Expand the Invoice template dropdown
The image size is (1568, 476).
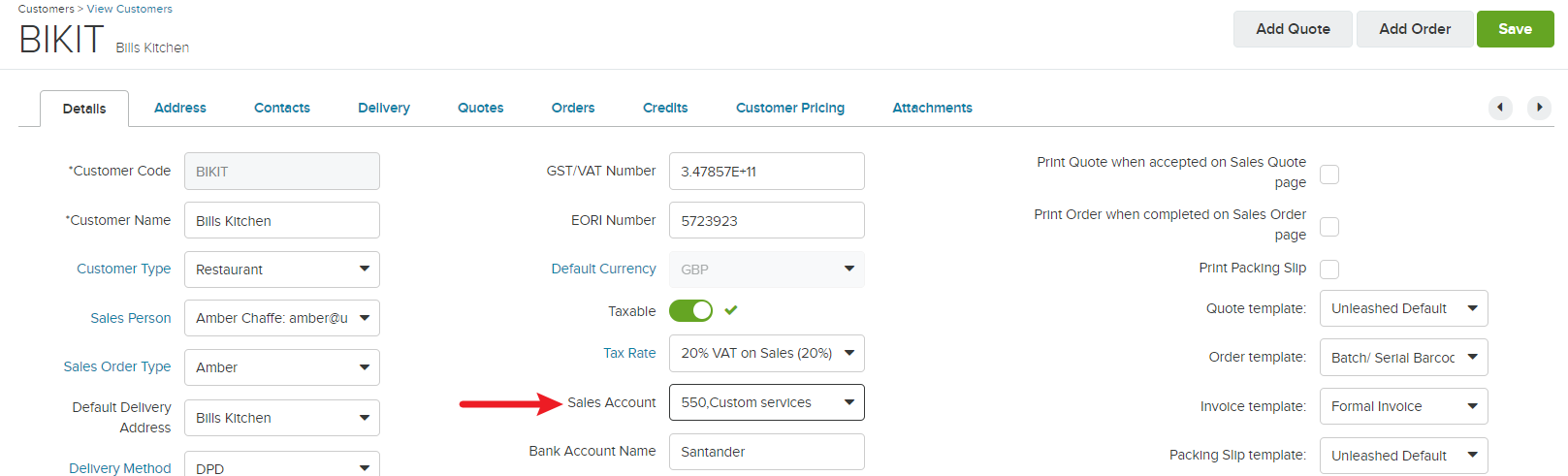[1403, 406]
